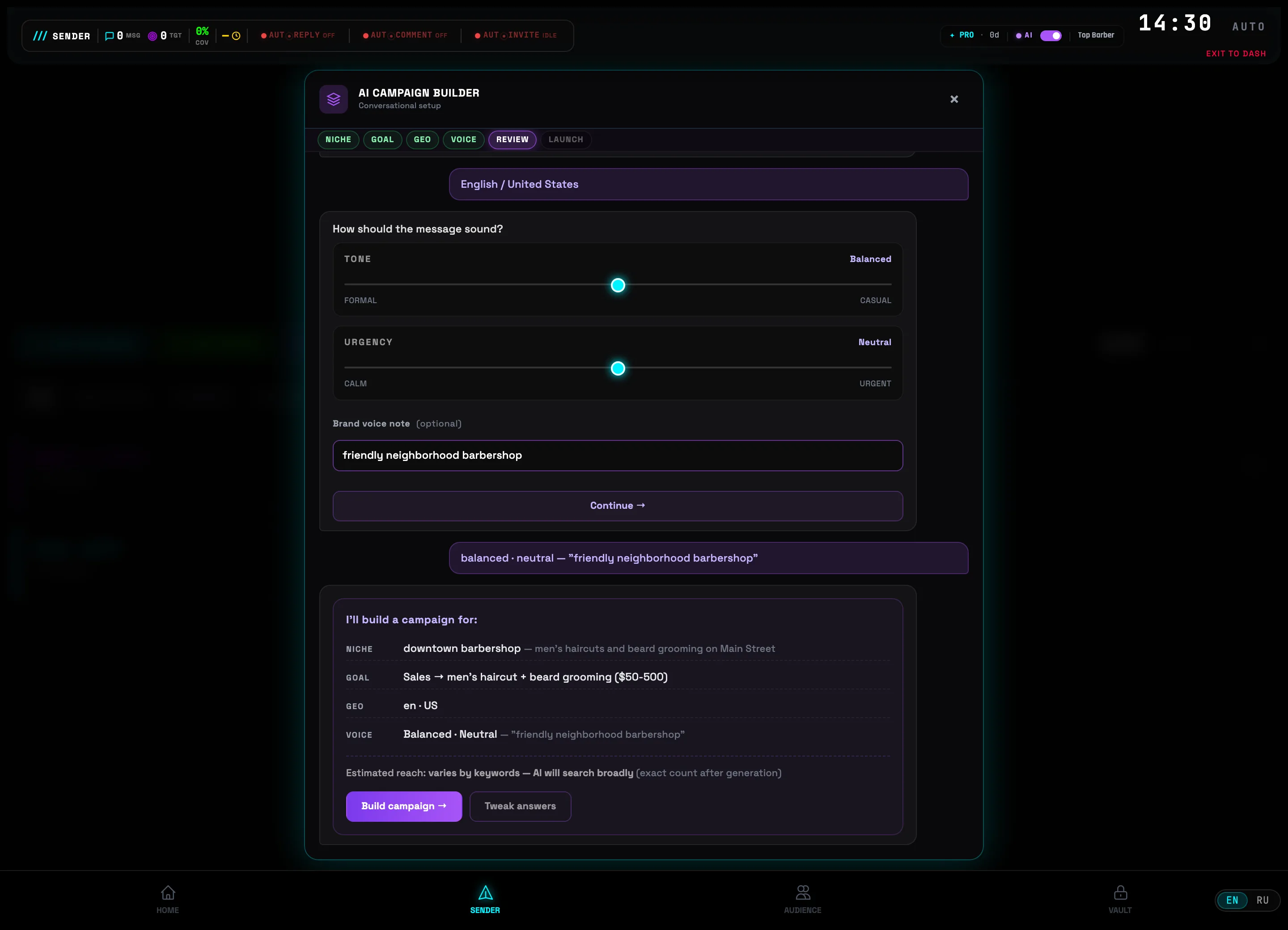Click the PRO sparkle star icon
The height and width of the screenshot is (930, 1288).
pyautogui.click(x=952, y=35)
